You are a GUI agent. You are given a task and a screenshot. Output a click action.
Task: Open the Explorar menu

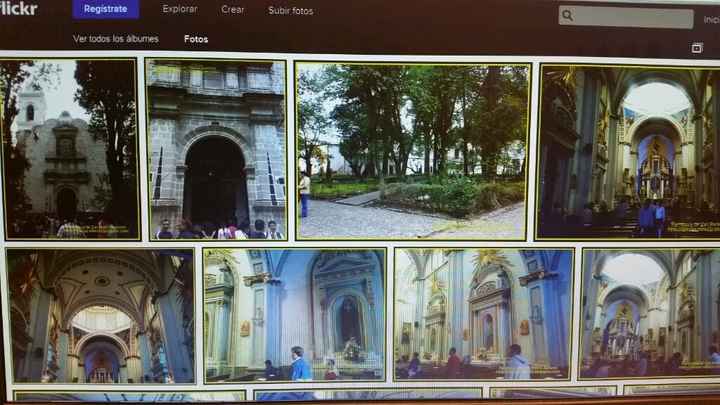pyautogui.click(x=180, y=10)
